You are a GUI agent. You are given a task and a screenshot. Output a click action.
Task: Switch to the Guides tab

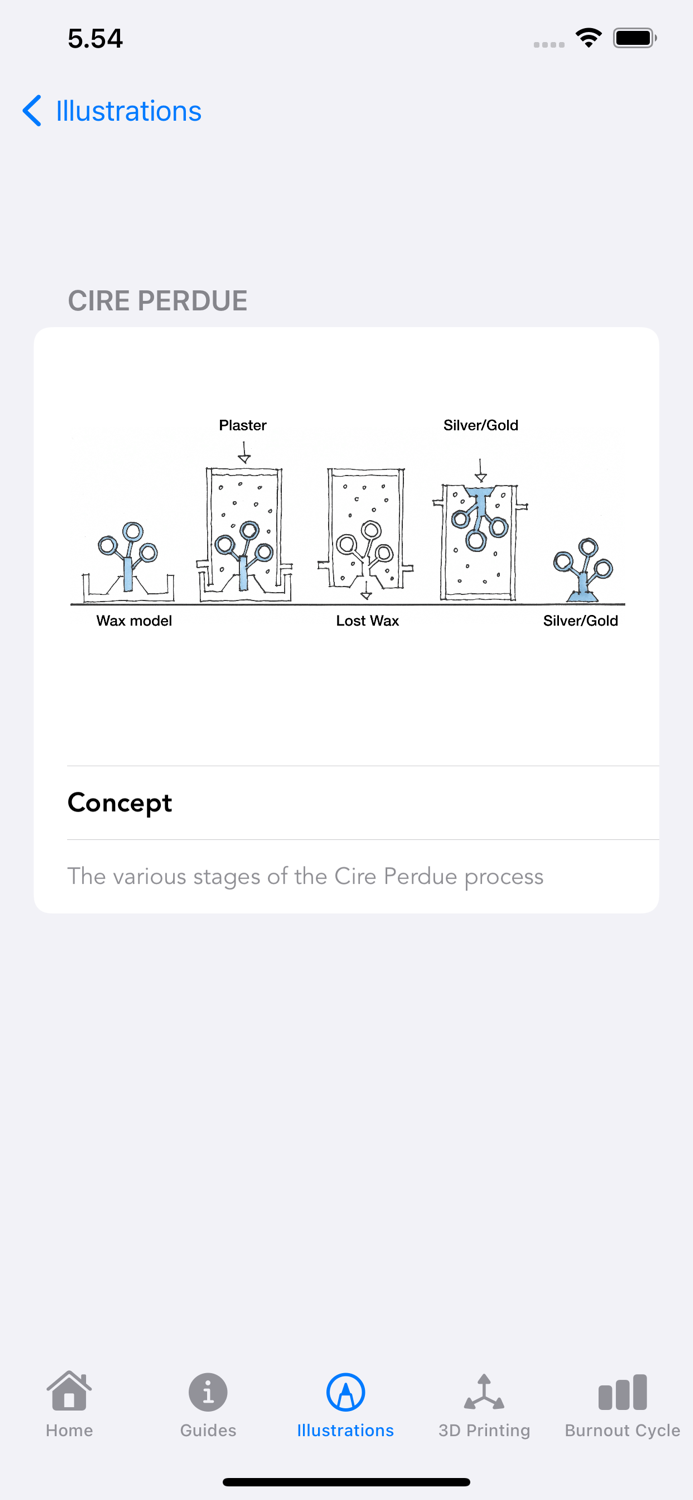click(x=207, y=1405)
